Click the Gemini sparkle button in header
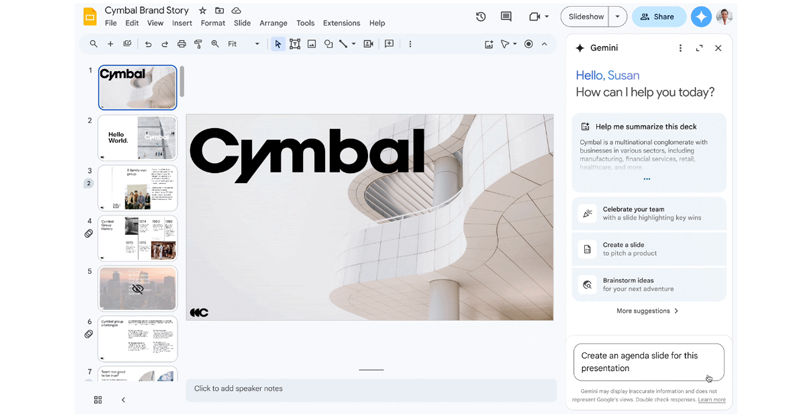Viewport: 806px width, 416px height. (x=701, y=17)
